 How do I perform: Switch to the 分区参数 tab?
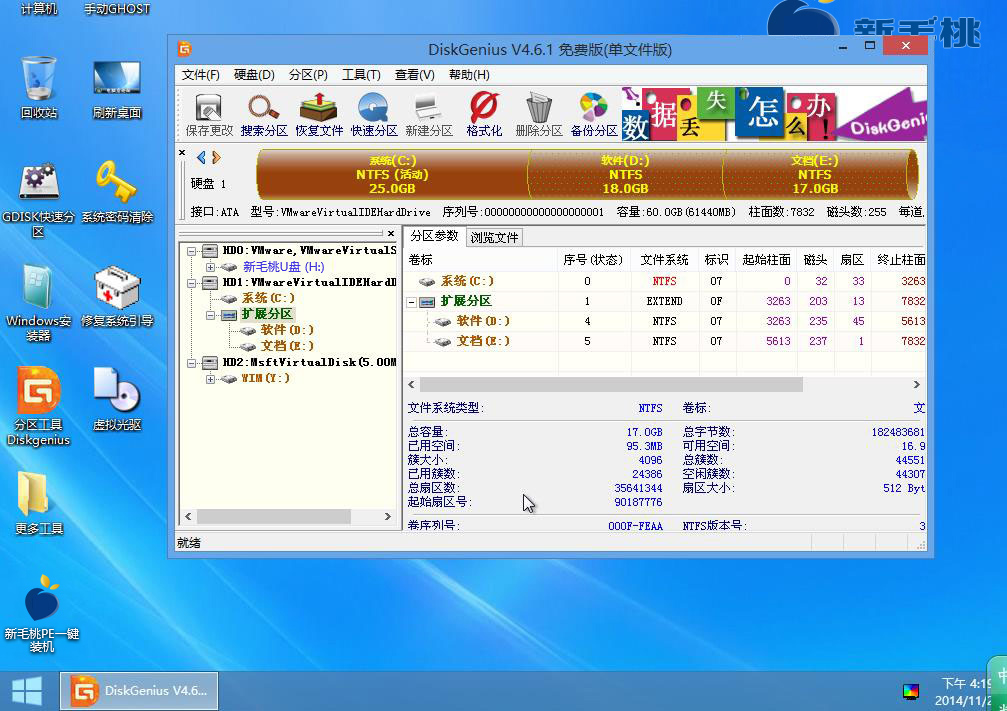(x=434, y=236)
